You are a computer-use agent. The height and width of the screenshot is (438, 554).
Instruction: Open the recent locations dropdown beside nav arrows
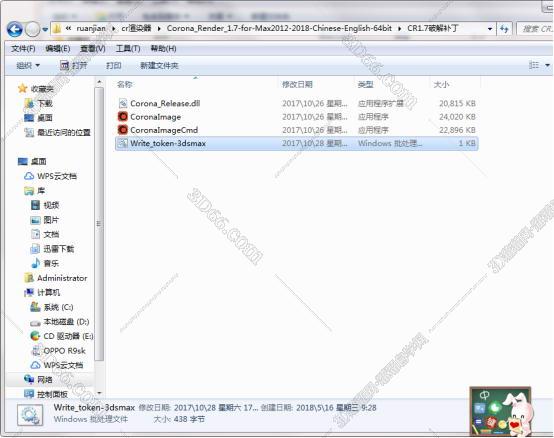click(45, 29)
